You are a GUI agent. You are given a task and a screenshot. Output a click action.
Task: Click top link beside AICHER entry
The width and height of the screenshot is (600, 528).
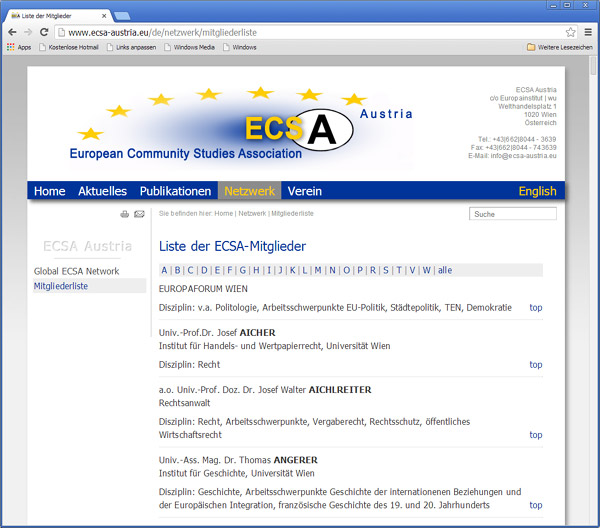(x=536, y=365)
